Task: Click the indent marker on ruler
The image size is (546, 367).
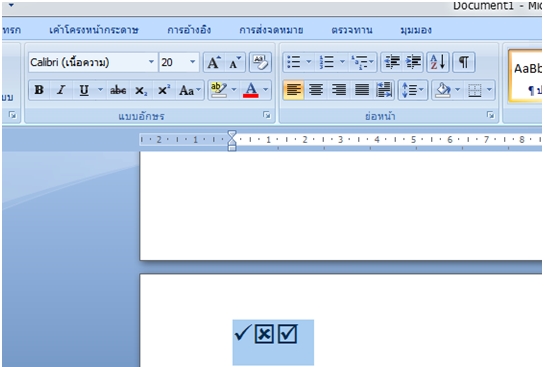Action: click(x=232, y=140)
